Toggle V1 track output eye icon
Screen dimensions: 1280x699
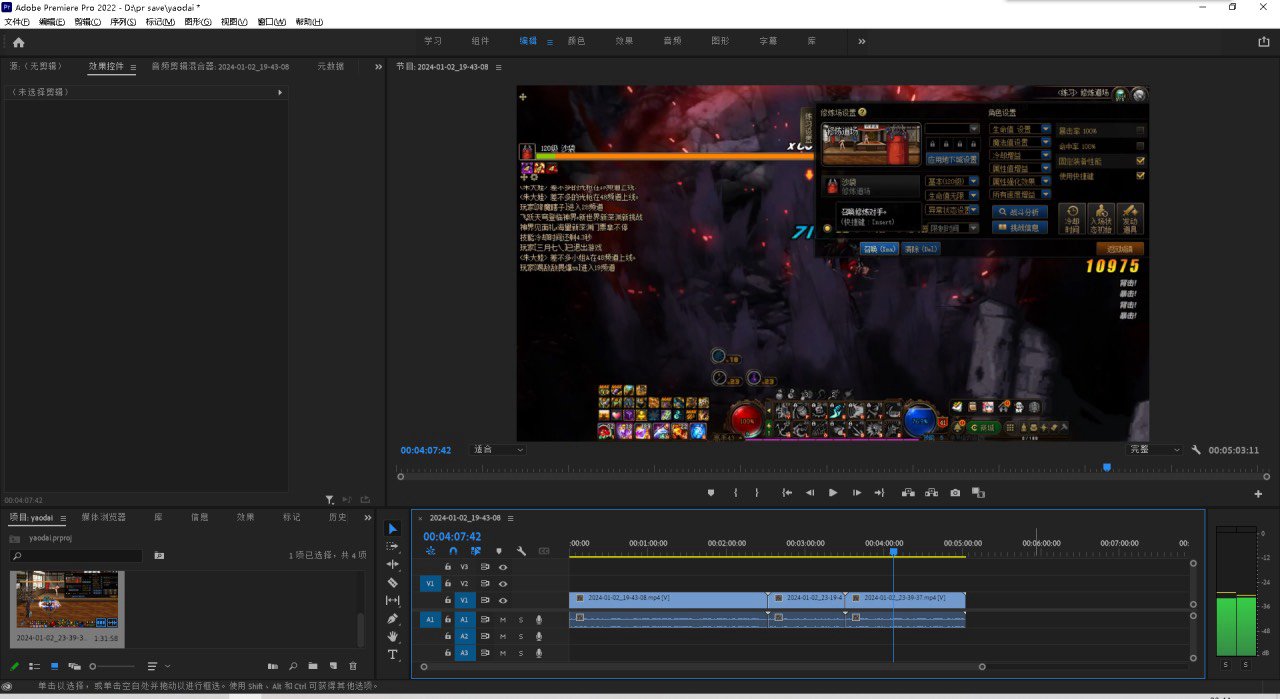(x=503, y=600)
